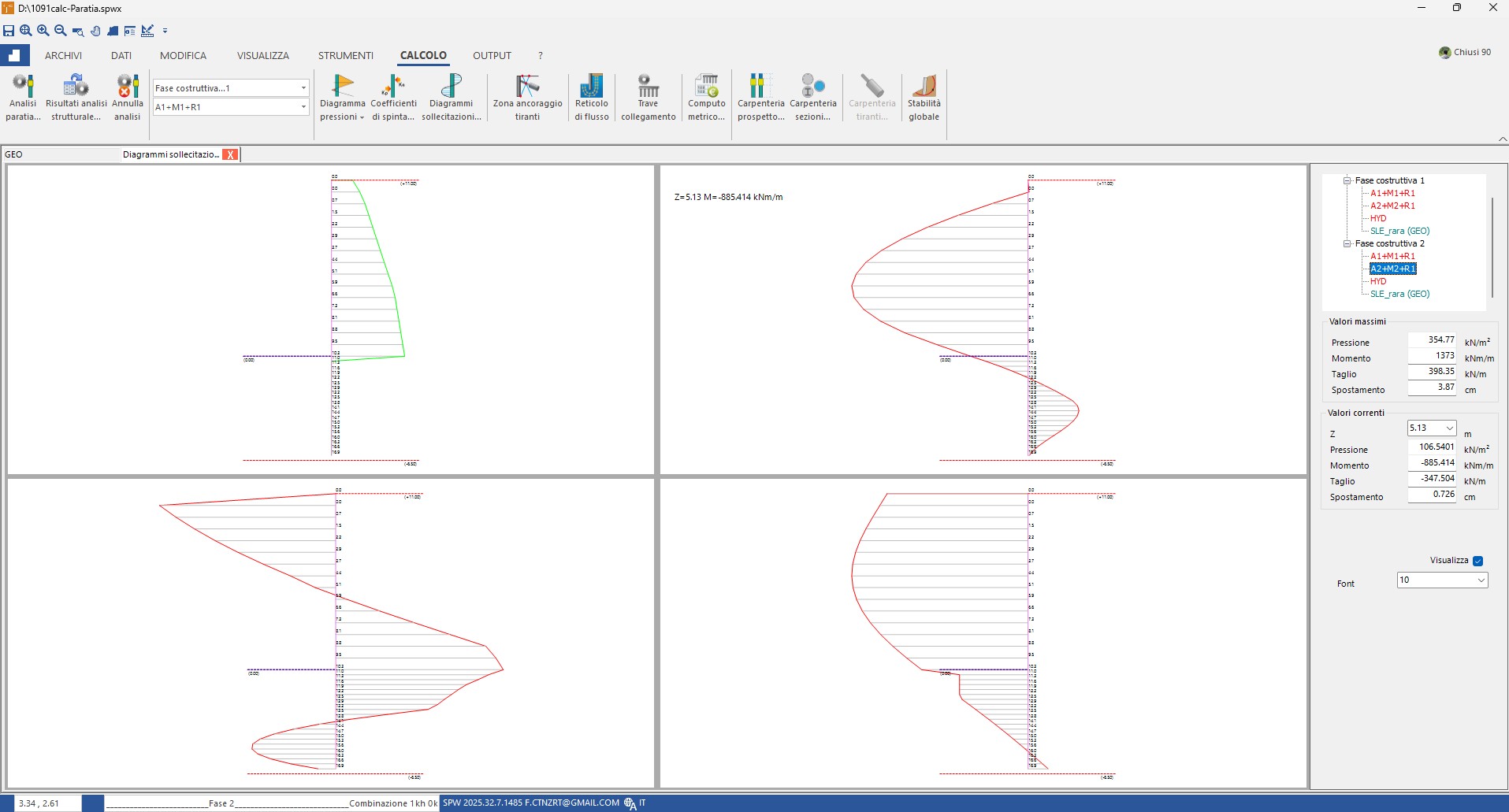1509x812 pixels.
Task: Click the zoom extents magnifier icon
Action: tap(26, 31)
